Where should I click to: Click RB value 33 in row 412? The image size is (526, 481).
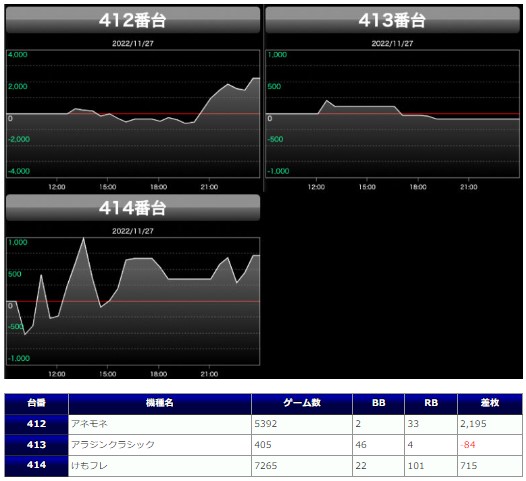pos(413,424)
